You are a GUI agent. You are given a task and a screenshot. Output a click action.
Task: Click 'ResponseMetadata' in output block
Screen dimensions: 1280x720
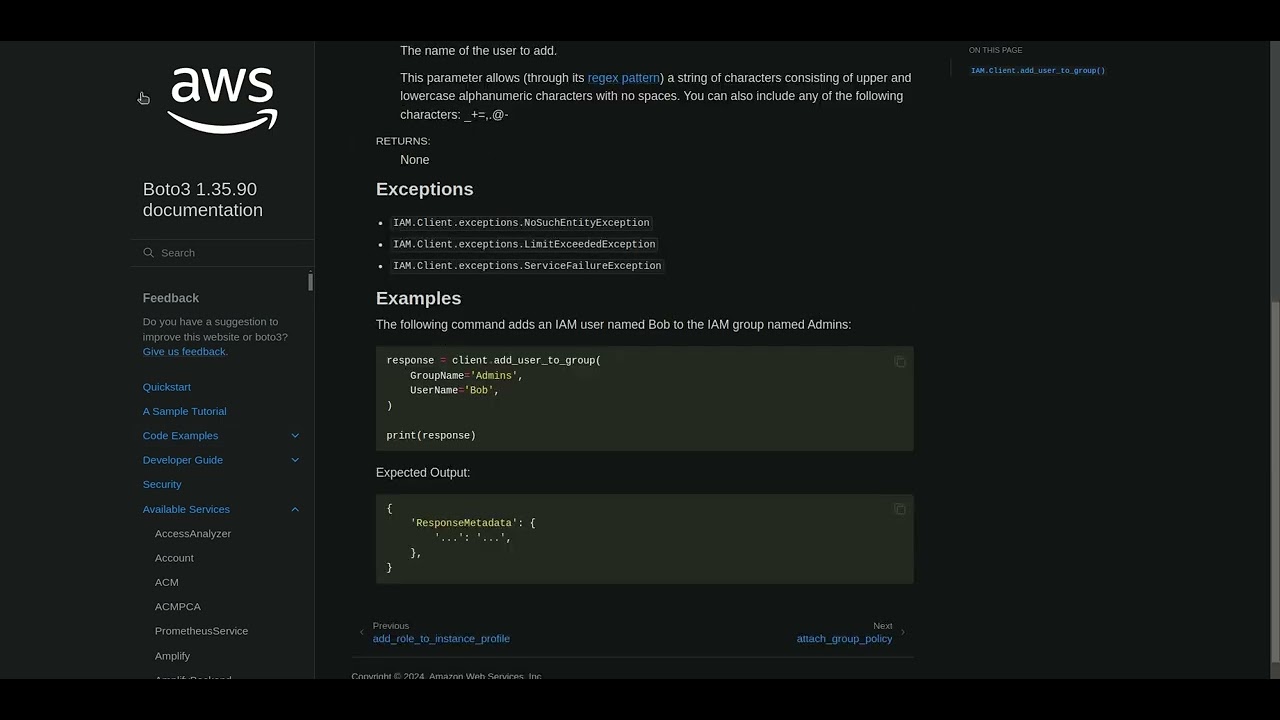(463, 523)
